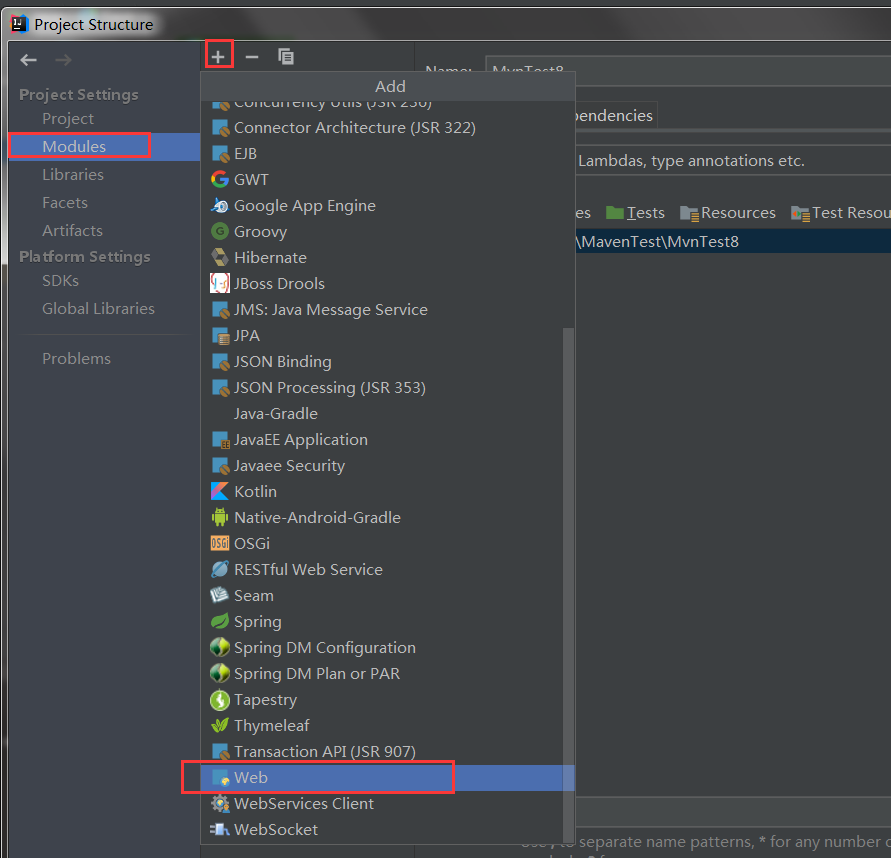Open Artifacts settings page
This screenshot has width=891, height=858.
[x=72, y=230]
